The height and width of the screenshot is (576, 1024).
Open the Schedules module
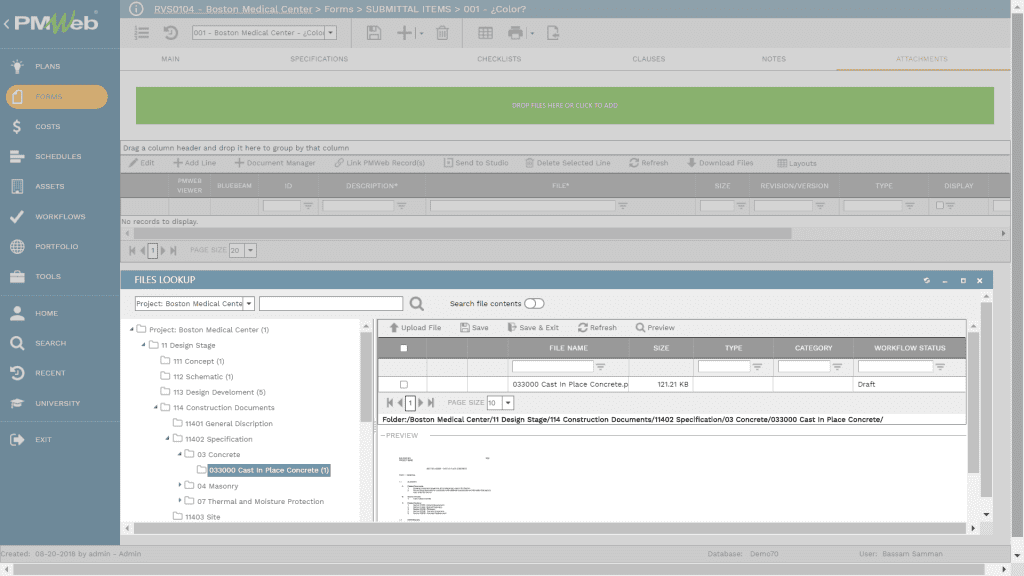pyautogui.click(x=57, y=156)
